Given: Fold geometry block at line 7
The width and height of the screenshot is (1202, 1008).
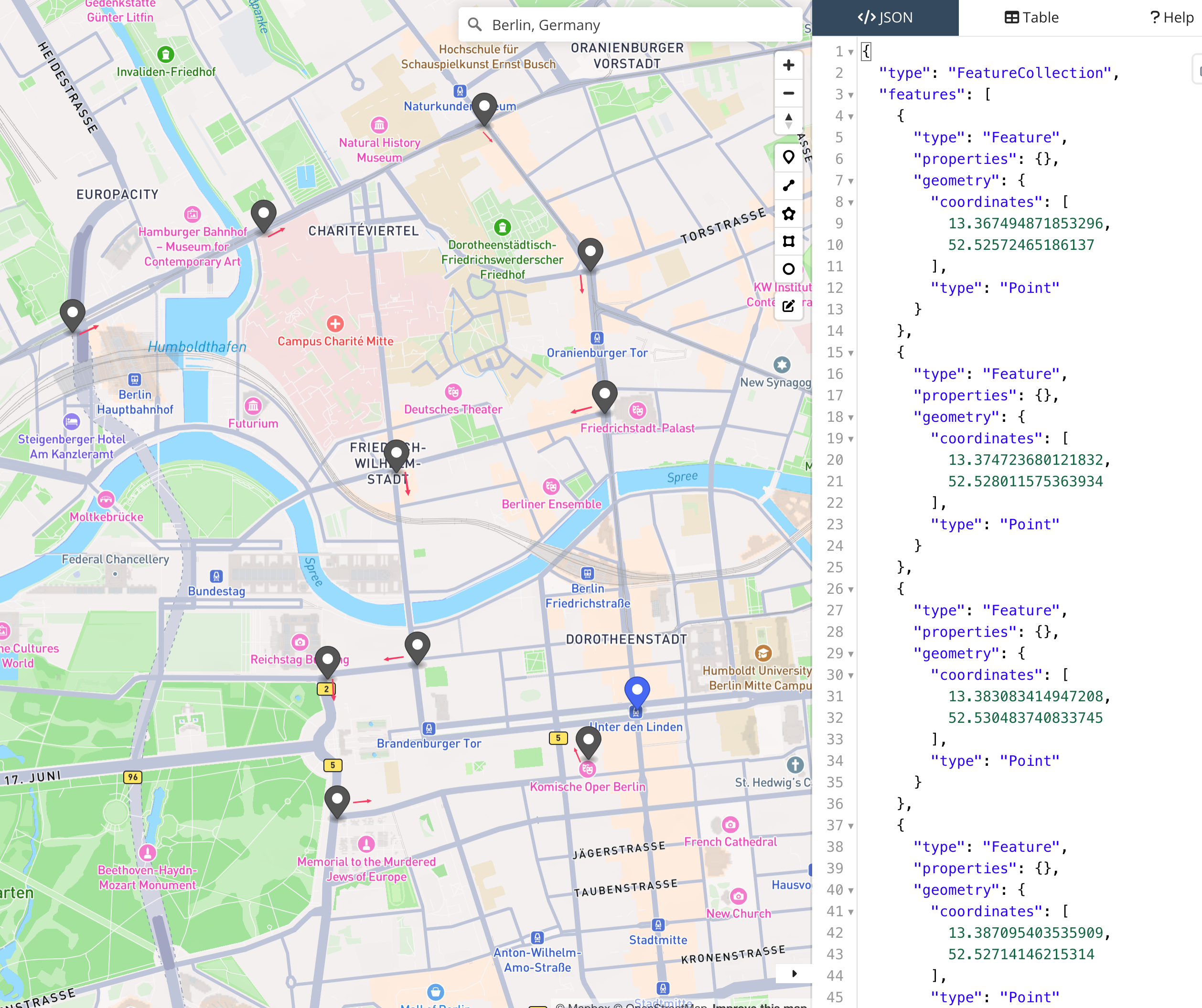Looking at the screenshot, I should pos(850,181).
